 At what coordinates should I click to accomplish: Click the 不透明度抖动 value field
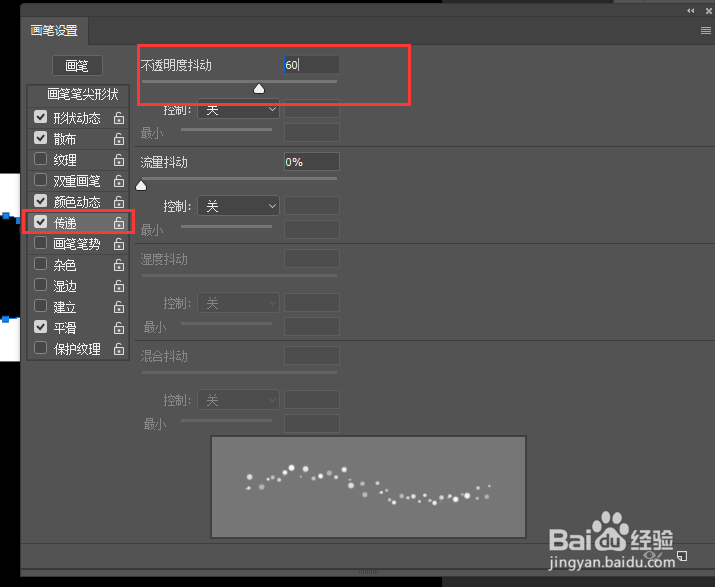click(x=312, y=65)
